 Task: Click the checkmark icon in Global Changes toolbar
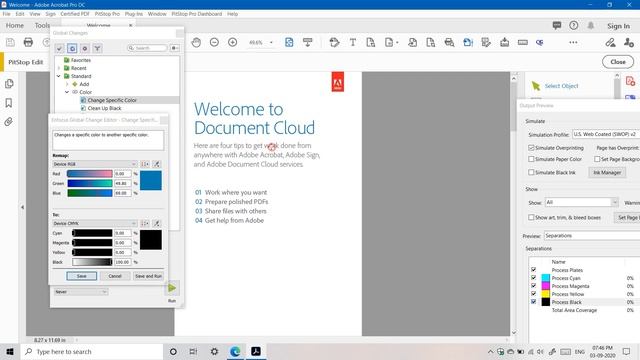pyautogui.click(x=60, y=49)
